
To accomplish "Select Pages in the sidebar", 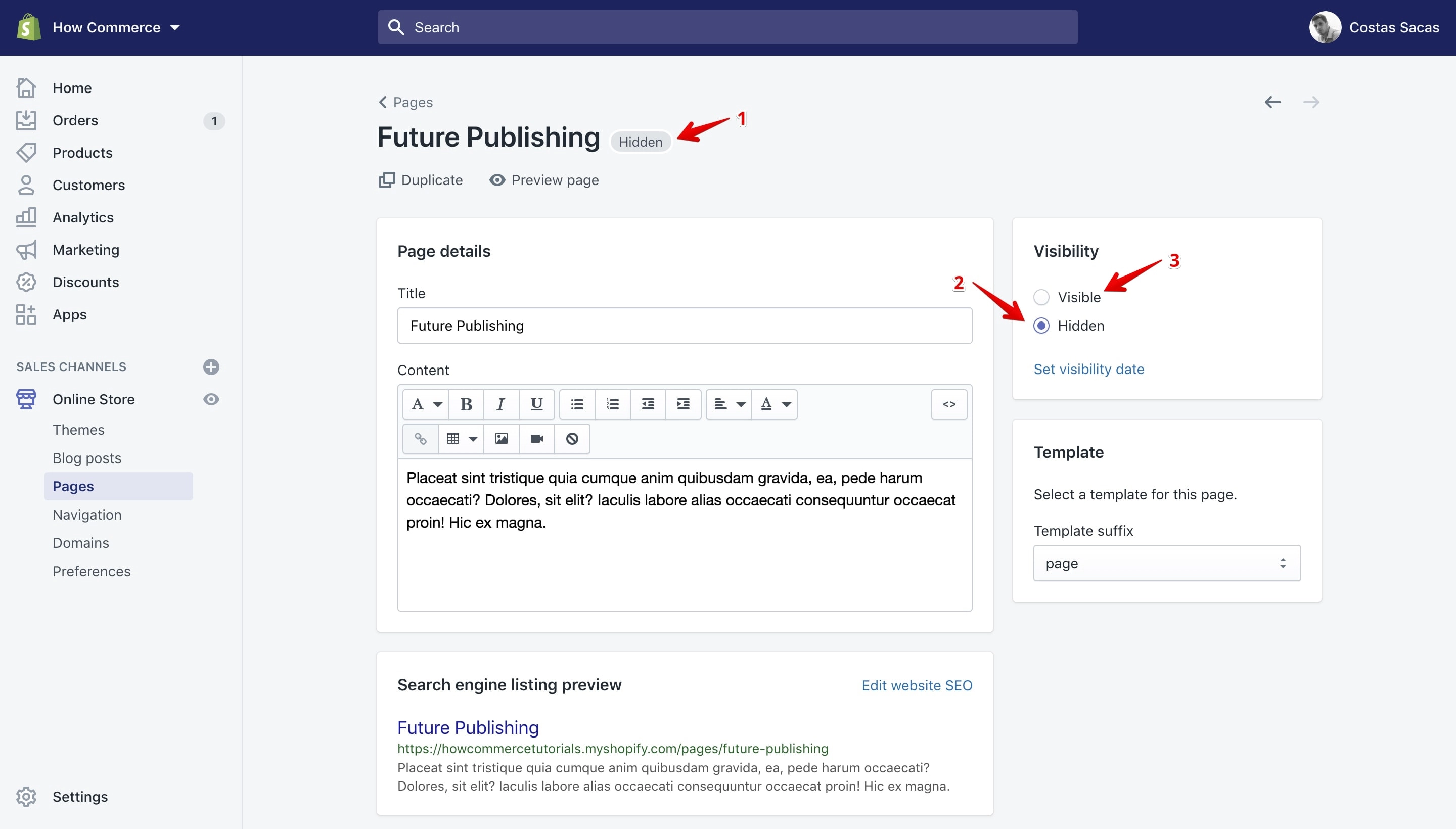I will point(118,486).
